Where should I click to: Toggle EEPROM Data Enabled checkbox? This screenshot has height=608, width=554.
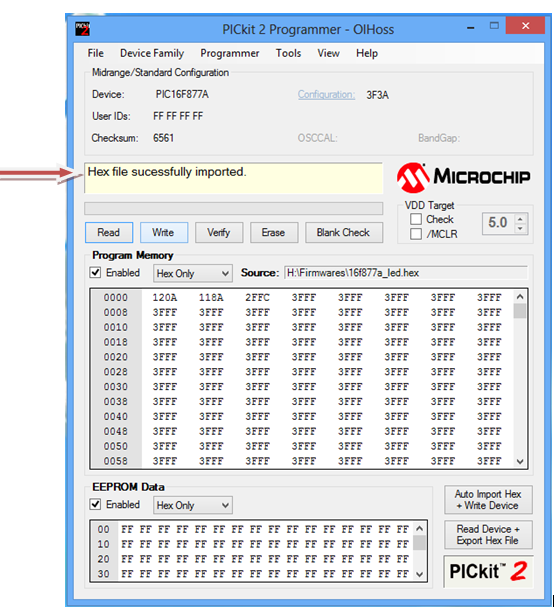tap(95, 504)
